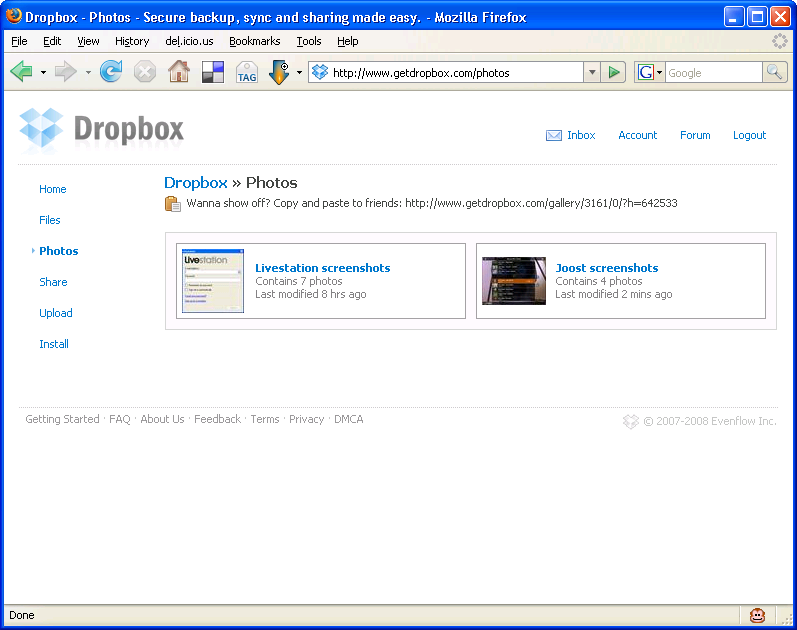Click the gallery share URL text
The image size is (797, 630).
[541, 203]
